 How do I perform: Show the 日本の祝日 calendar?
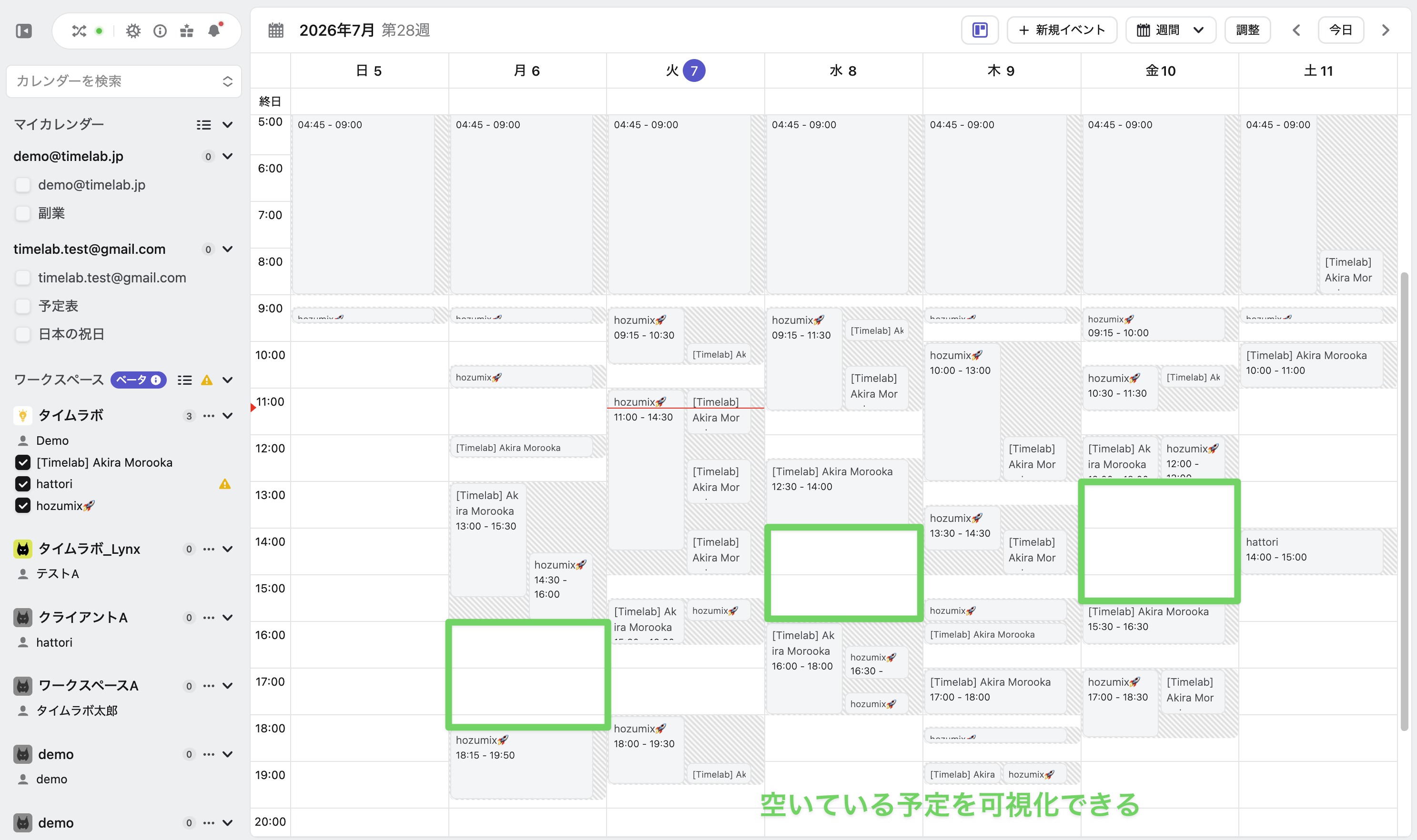[23, 335]
